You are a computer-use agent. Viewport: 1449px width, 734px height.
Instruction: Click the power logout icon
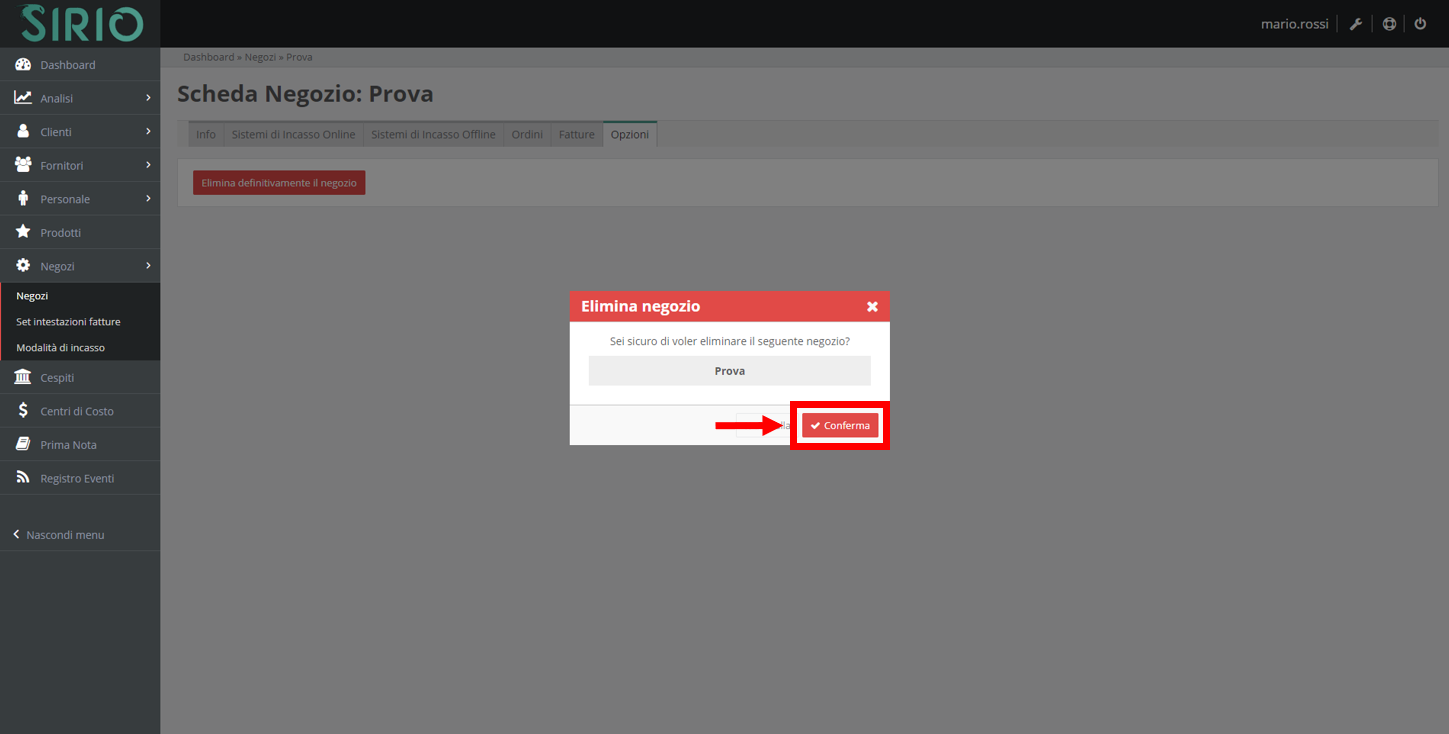click(x=1420, y=24)
